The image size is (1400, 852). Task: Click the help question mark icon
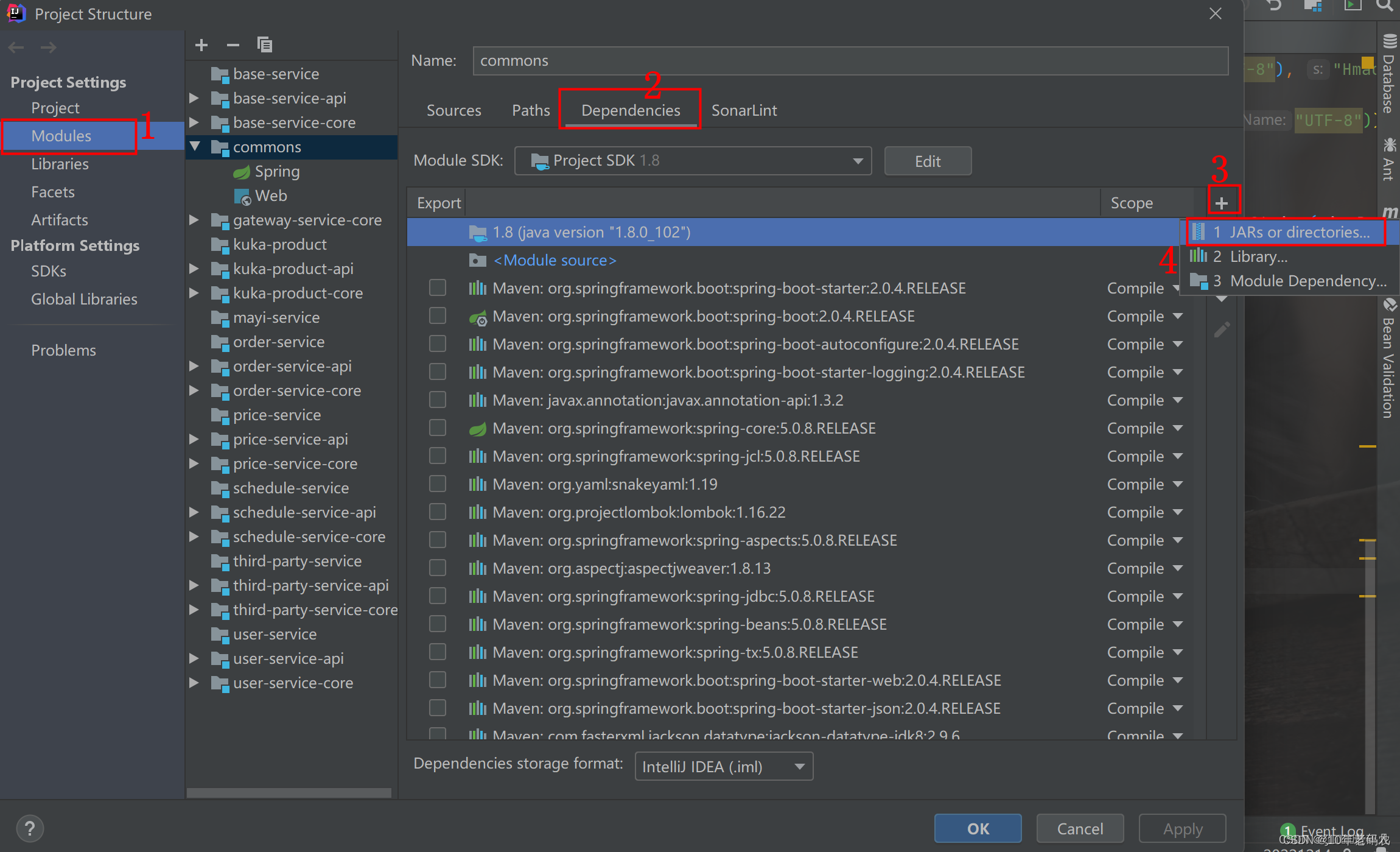click(x=30, y=828)
